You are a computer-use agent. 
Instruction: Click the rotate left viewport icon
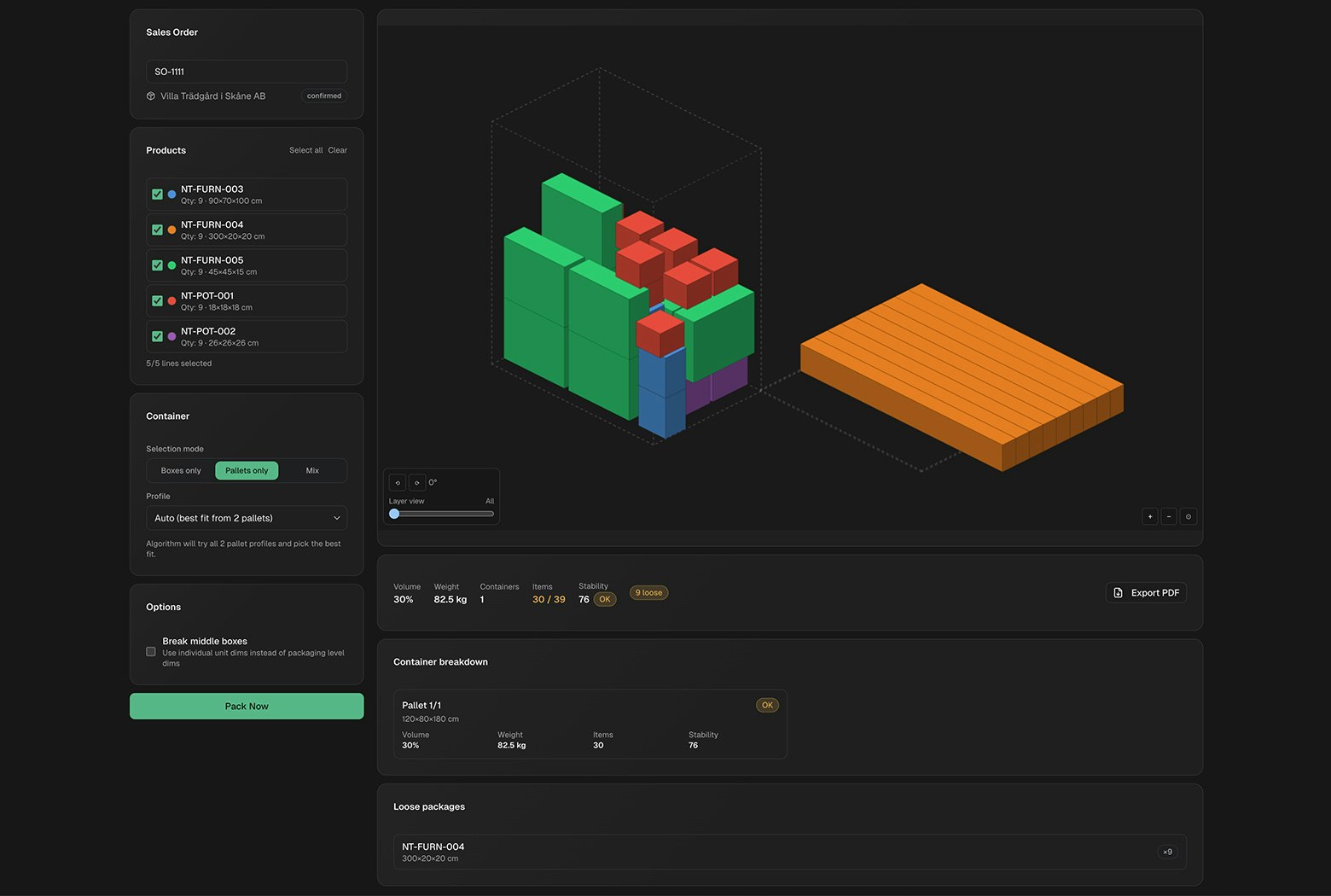pyautogui.click(x=398, y=482)
